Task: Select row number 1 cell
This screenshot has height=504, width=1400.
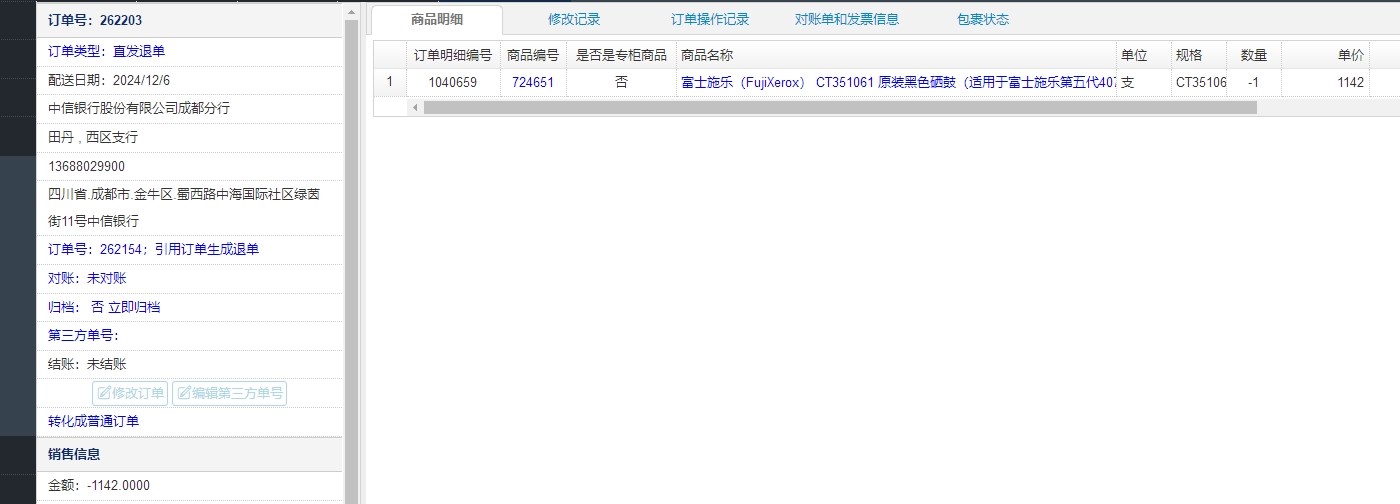Action: click(390, 83)
